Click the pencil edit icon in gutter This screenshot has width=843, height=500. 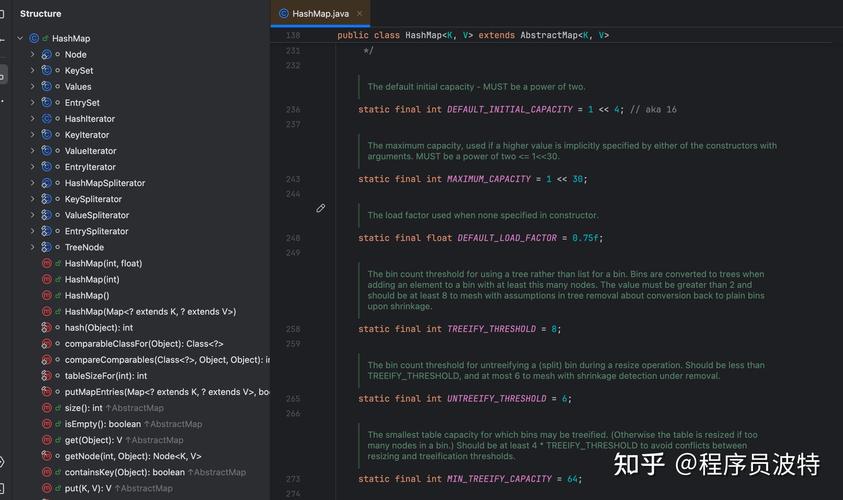pyautogui.click(x=320, y=208)
